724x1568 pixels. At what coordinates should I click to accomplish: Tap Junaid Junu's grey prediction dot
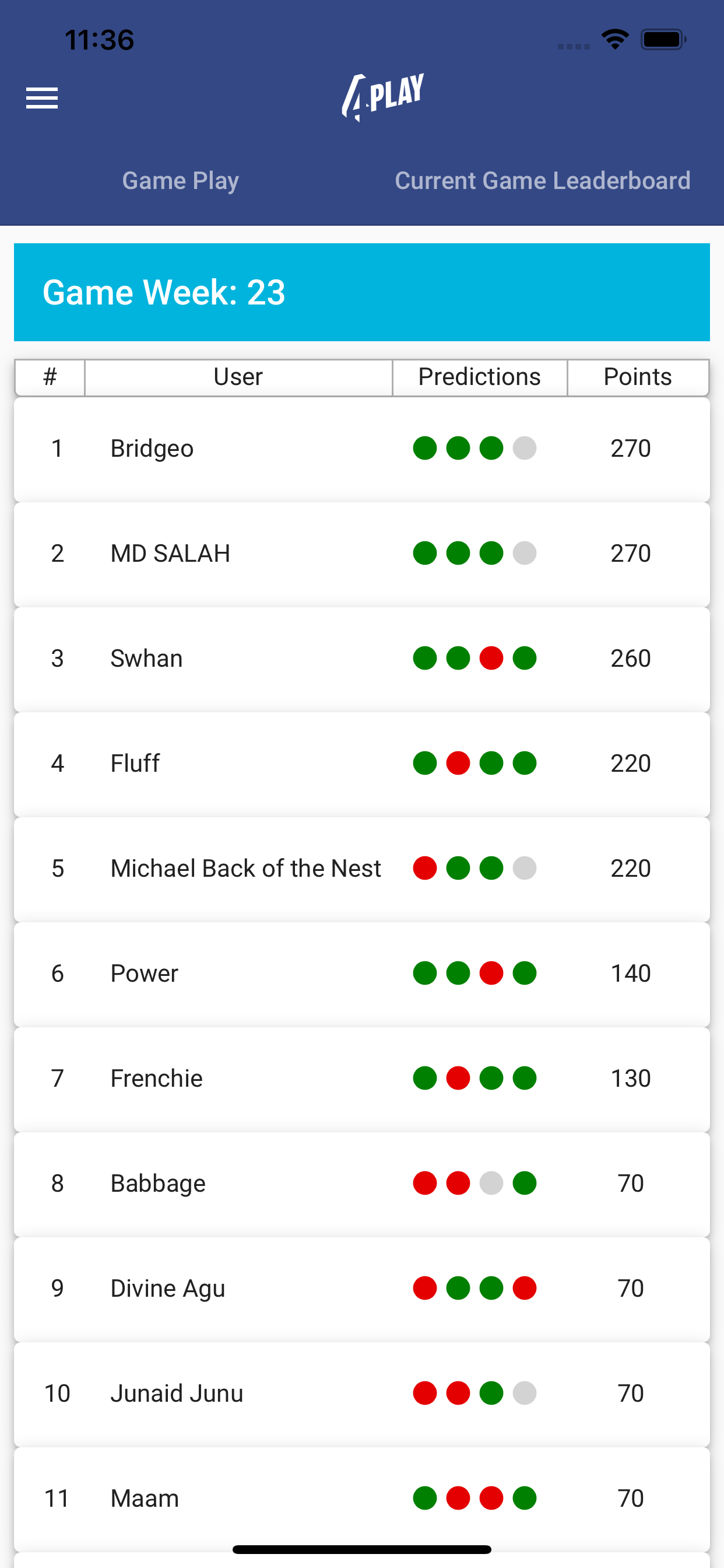coord(525,1394)
